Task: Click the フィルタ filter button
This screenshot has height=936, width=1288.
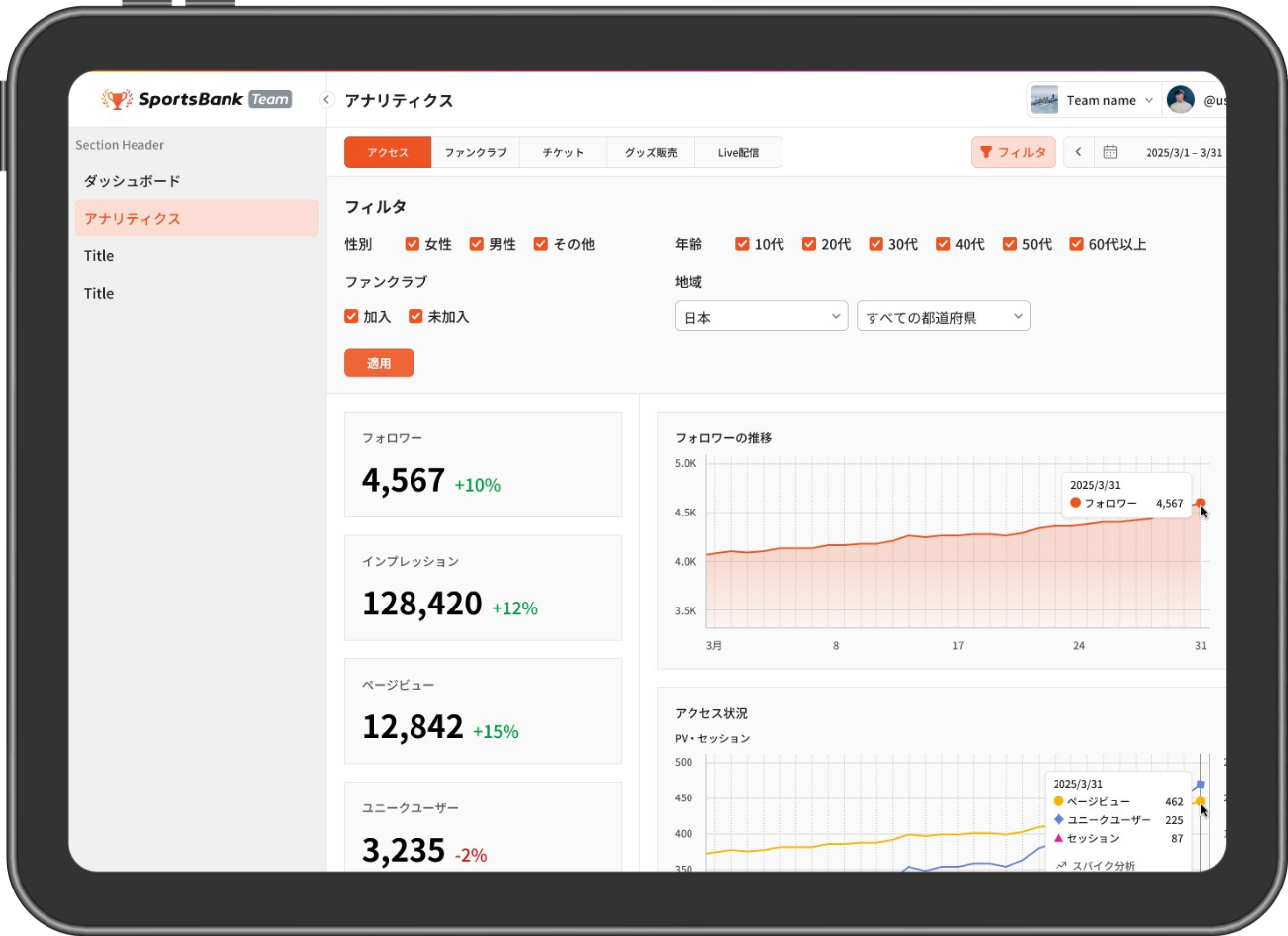Action: tap(1013, 152)
